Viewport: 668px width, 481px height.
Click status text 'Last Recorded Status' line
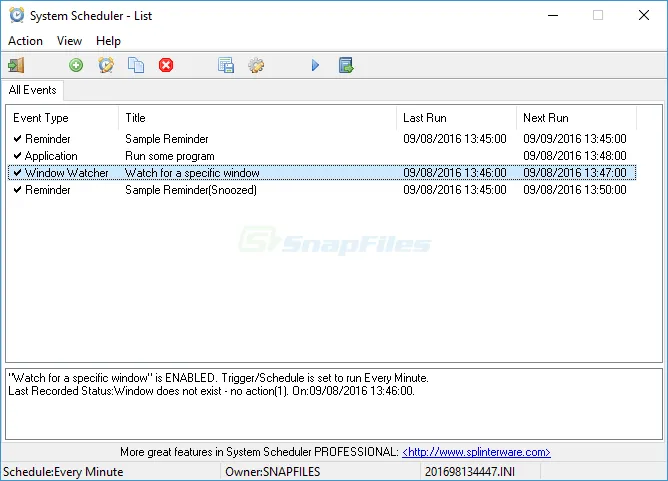(x=211, y=391)
